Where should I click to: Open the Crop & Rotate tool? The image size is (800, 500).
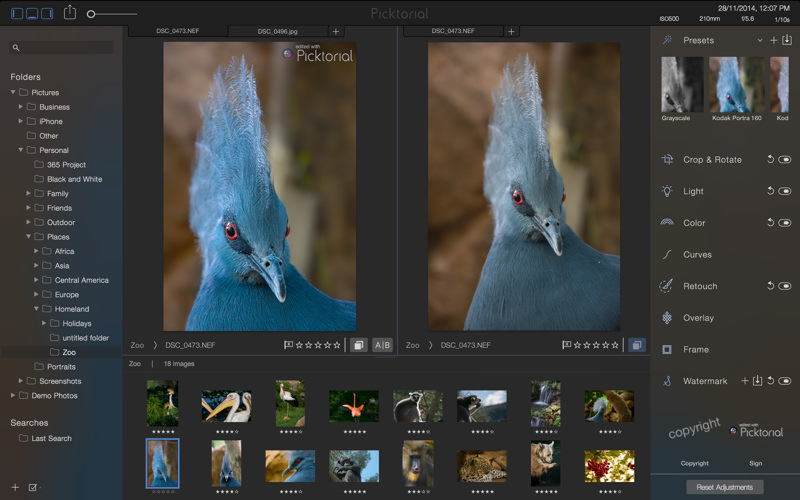pos(712,160)
